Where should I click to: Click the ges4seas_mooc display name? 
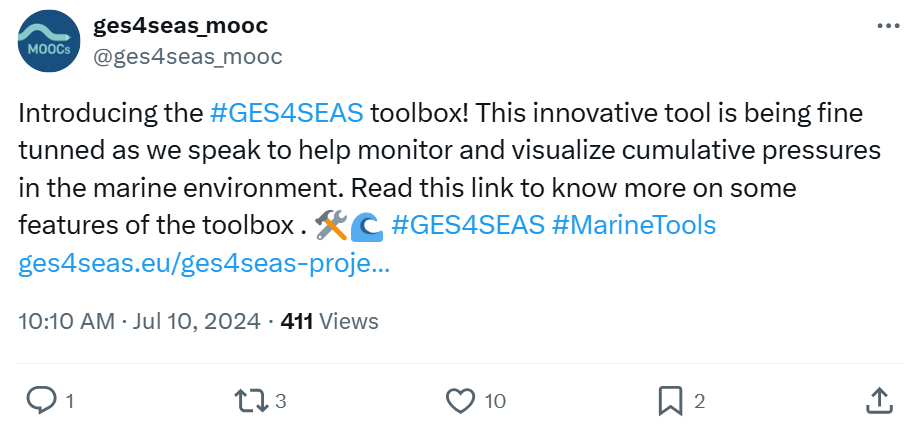tap(181, 25)
